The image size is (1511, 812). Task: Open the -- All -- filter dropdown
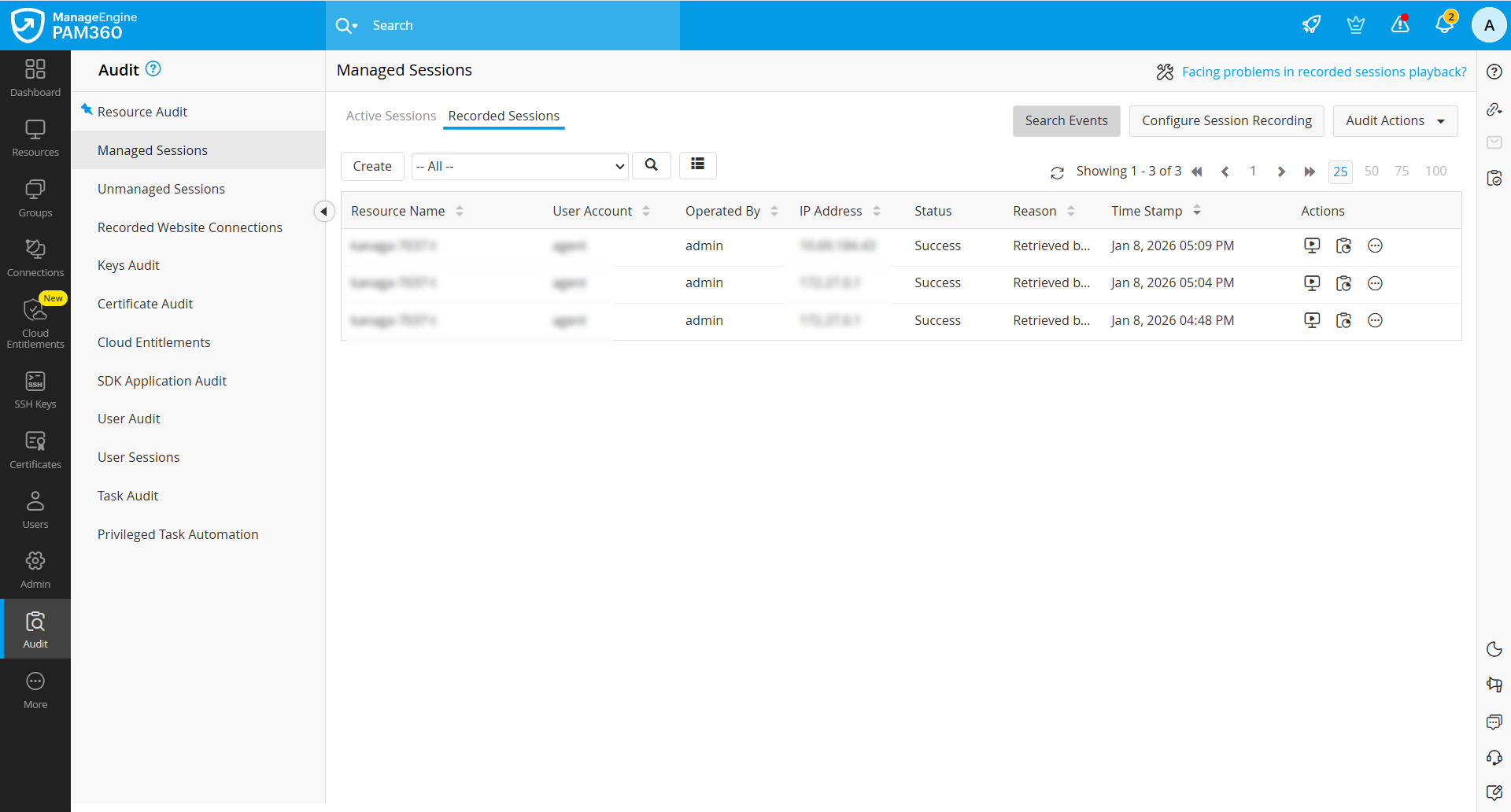point(519,166)
